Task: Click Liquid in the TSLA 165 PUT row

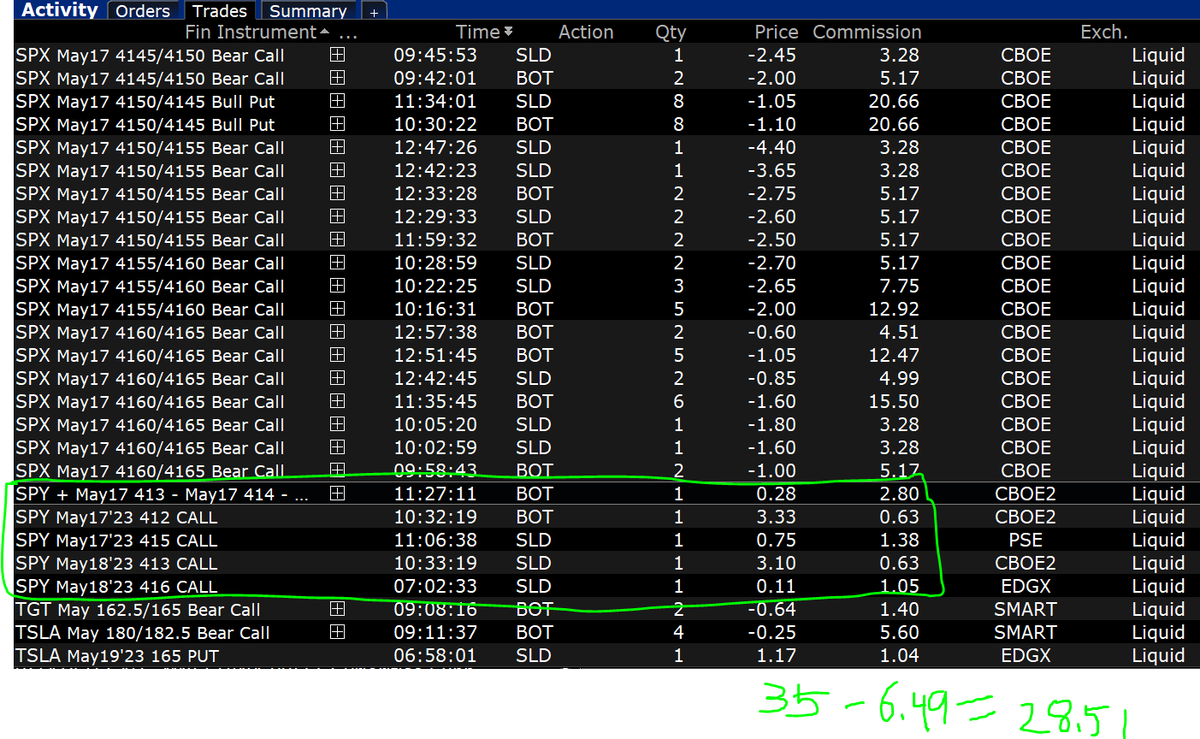Action: click(x=1158, y=656)
